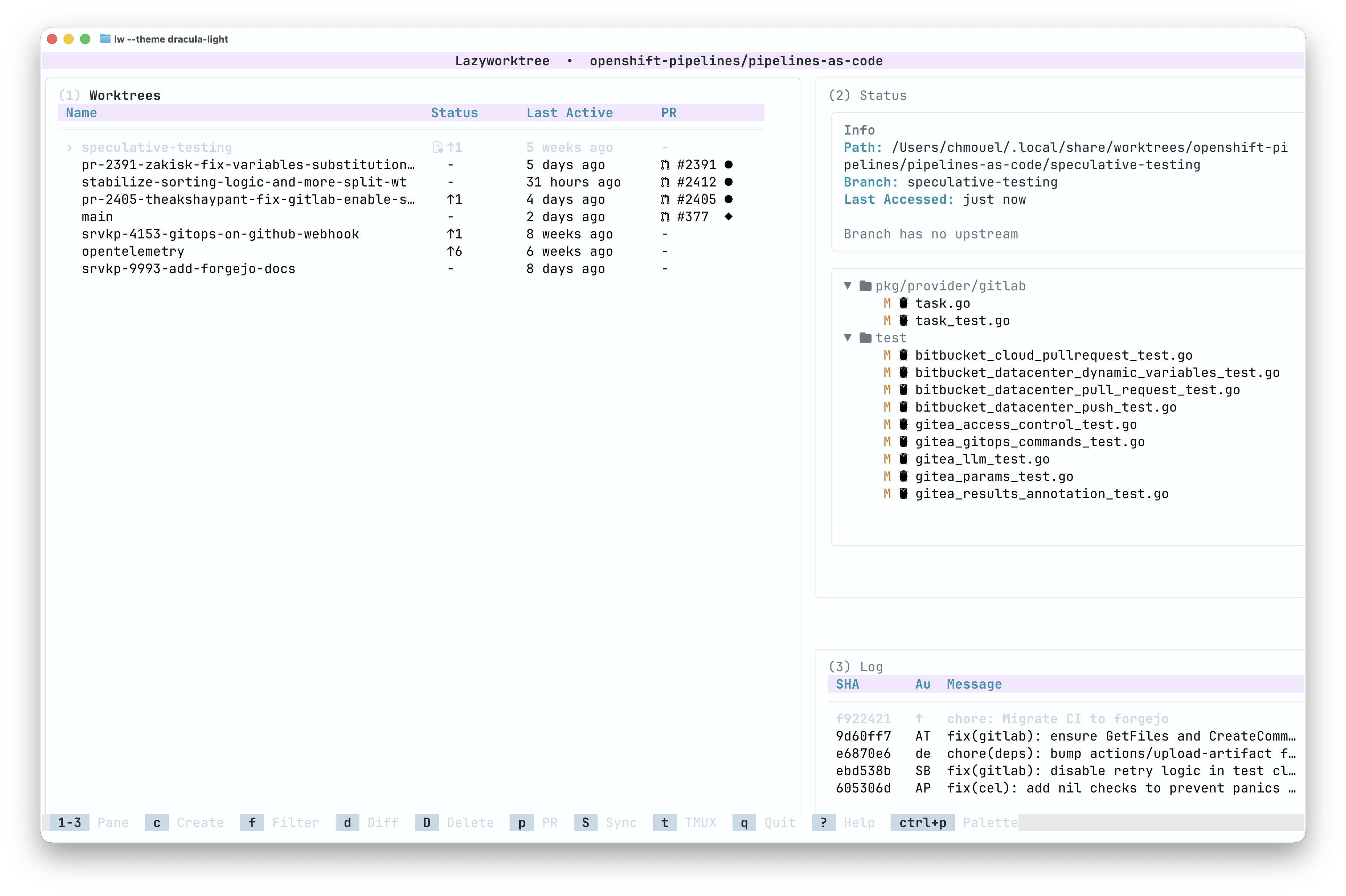Expand the speculative-testing worktree chevron
The width and height of the screenshot is (1346, 896).
pyautogui.click(x=69, y=148)
